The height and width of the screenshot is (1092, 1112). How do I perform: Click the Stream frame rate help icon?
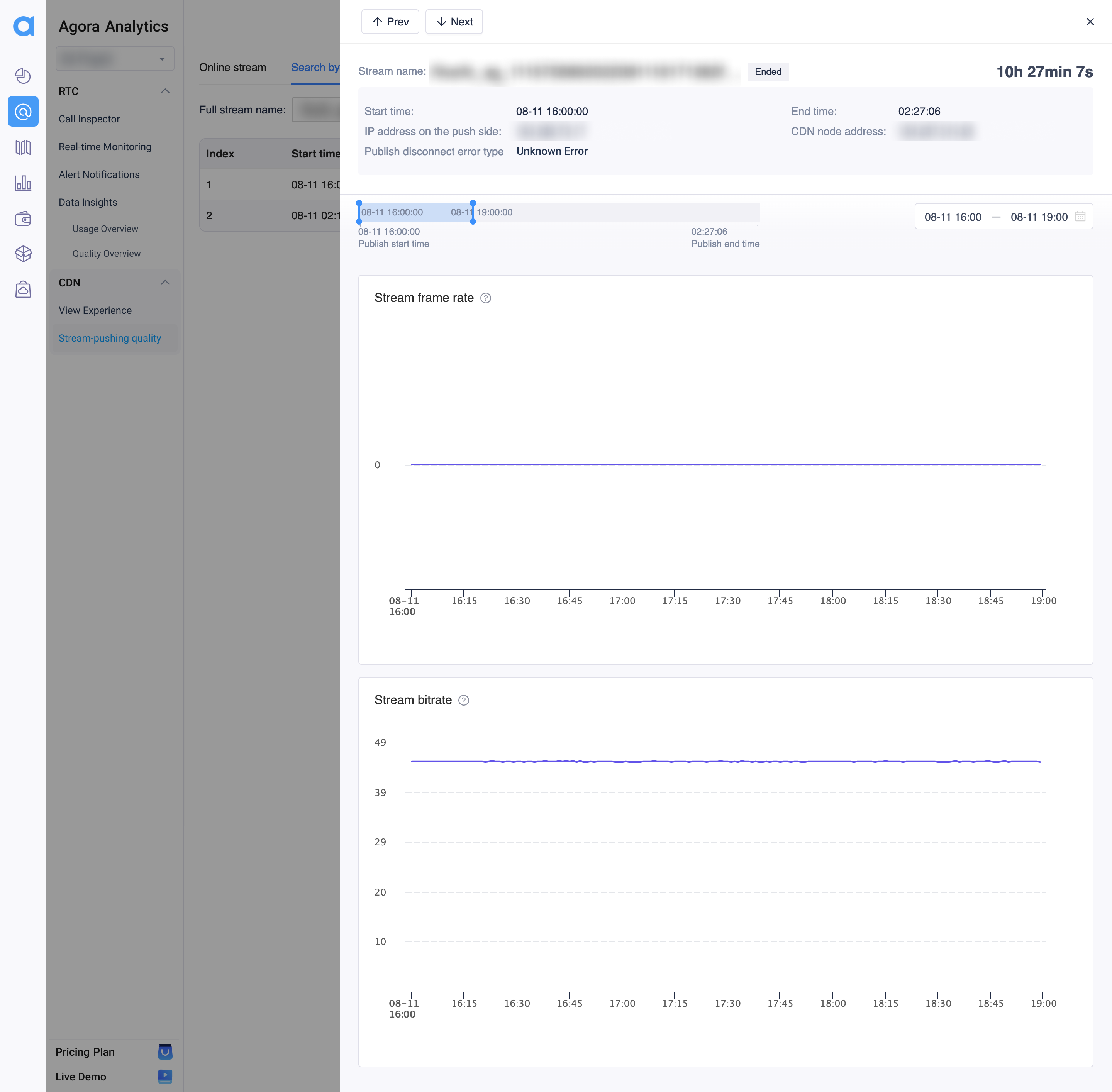click(485, 298)
